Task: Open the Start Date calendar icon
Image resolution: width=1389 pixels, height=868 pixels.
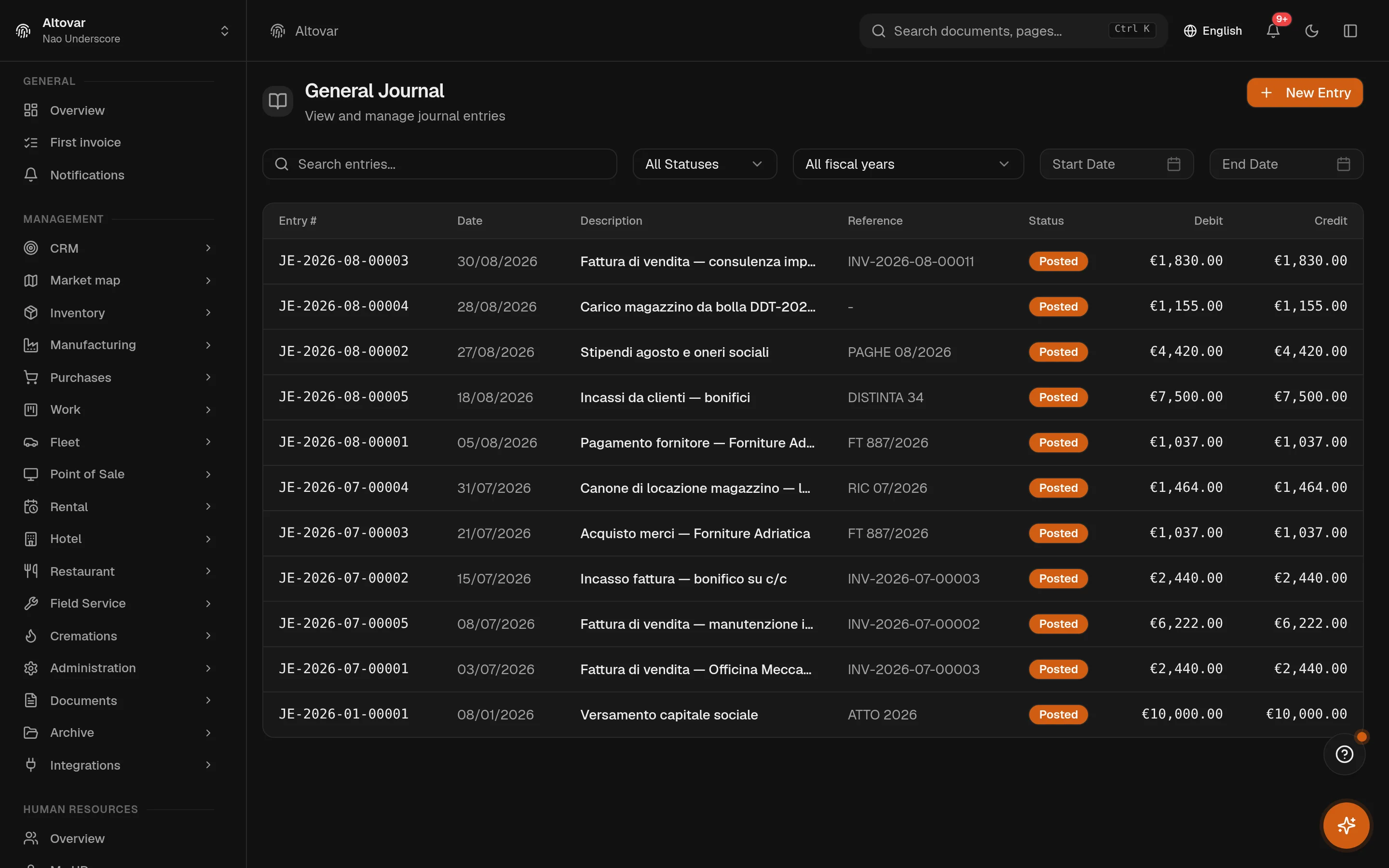Action: pyautogui.click(x=1174, y=164)
